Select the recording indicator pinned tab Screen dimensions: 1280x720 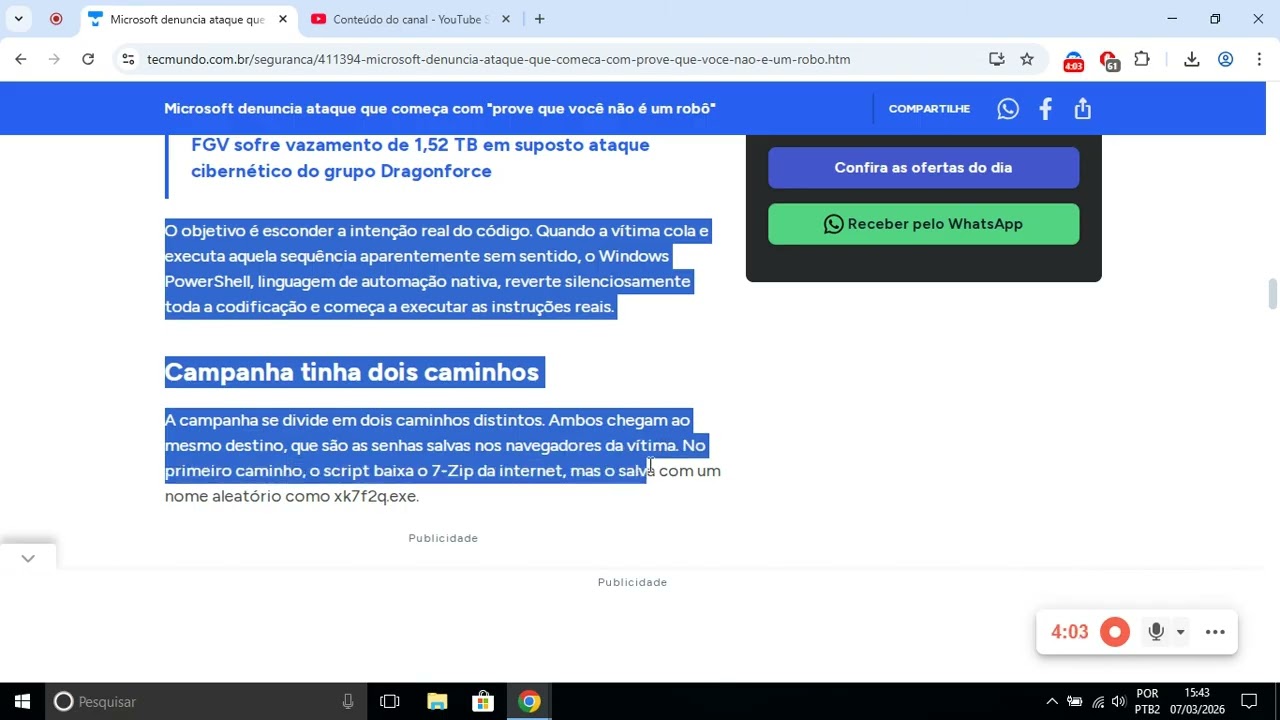pyautogui.click(x=56, y=19)
